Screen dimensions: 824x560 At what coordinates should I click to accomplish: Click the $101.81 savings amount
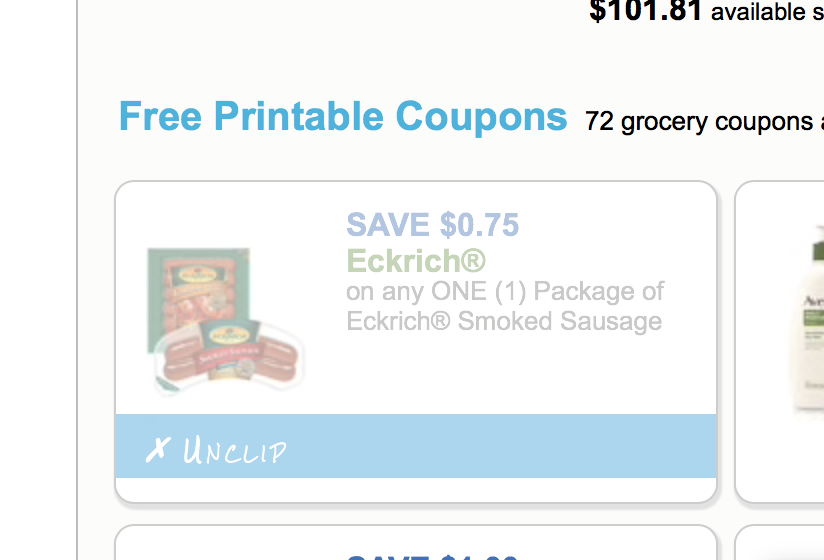click(x=646, y=12)
